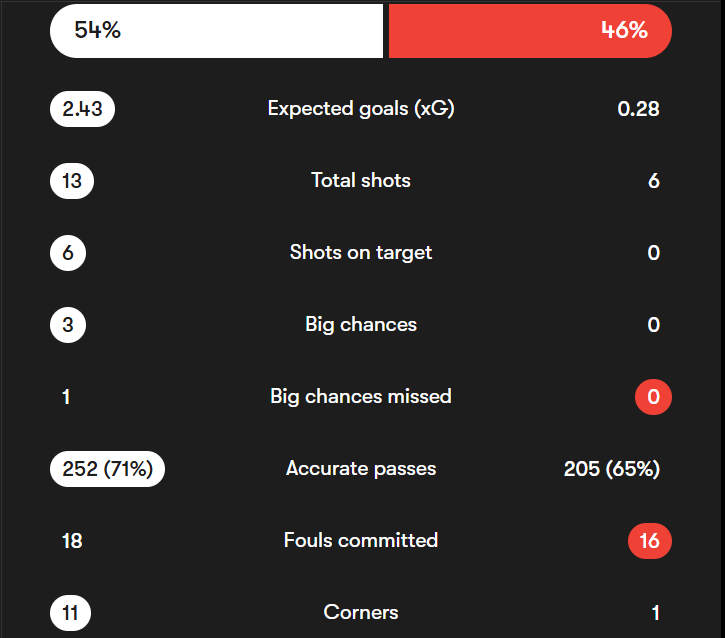
Task: Click the 0.28 expected goals value
Action: [638, 109]
